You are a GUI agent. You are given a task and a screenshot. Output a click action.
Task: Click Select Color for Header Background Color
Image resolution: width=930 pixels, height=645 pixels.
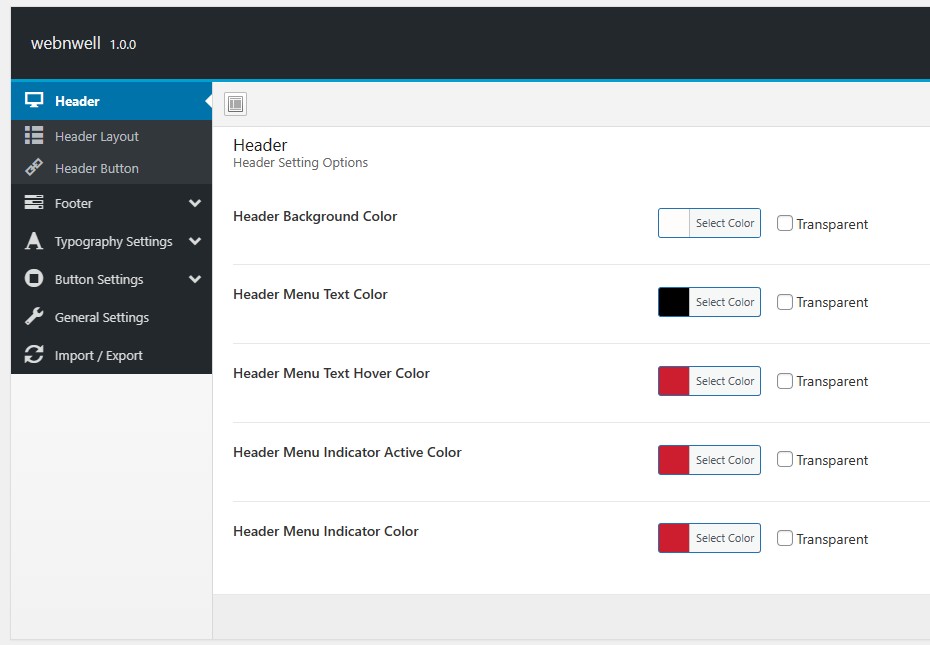click(x=725, y=223)
